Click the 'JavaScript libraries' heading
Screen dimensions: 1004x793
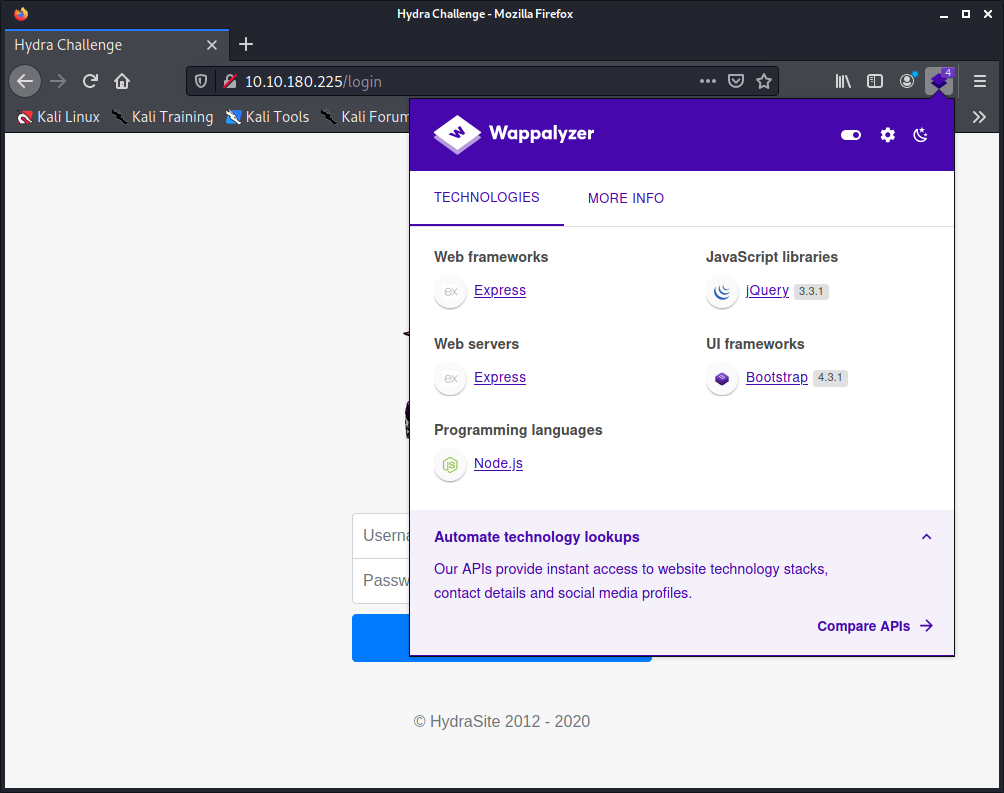[772, 257]
